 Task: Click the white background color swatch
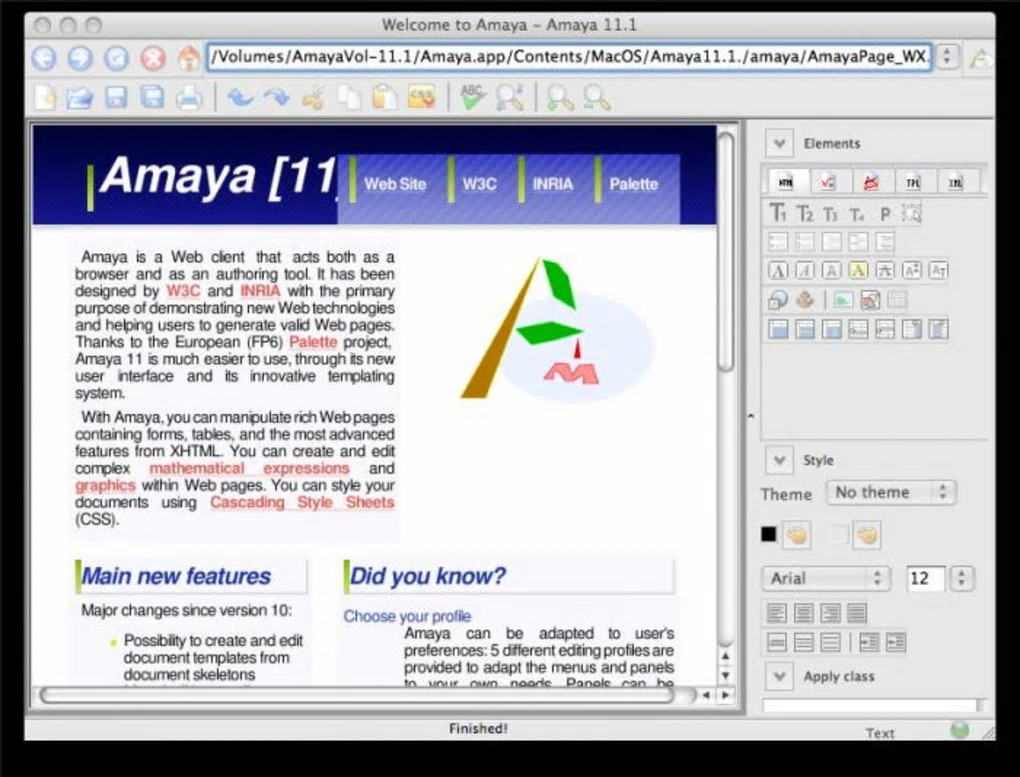(x=839, y=534)
